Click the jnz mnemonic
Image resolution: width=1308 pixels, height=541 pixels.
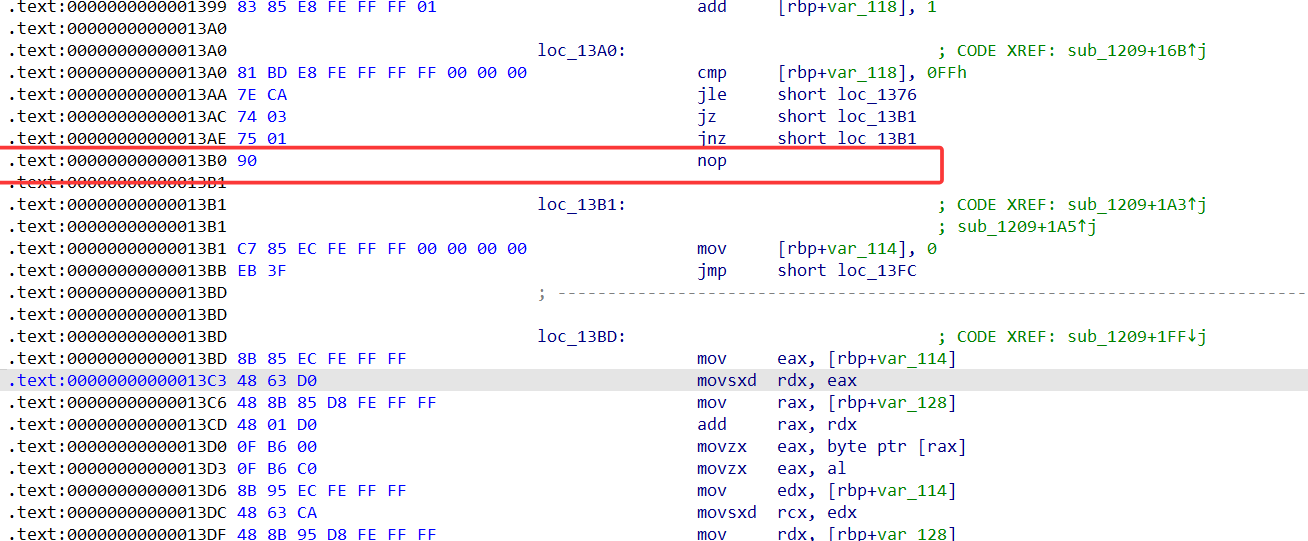point(712,138)
